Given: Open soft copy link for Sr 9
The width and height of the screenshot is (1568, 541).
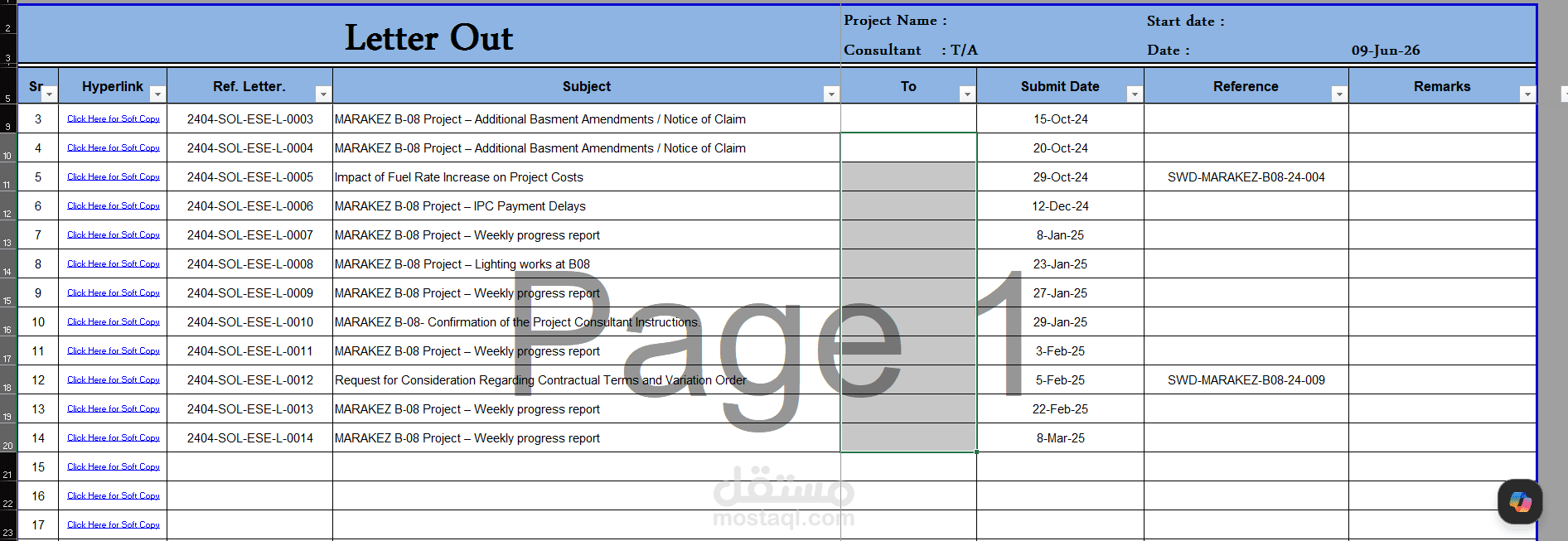Looking at the screenshot, I should [x=114, y=293].
